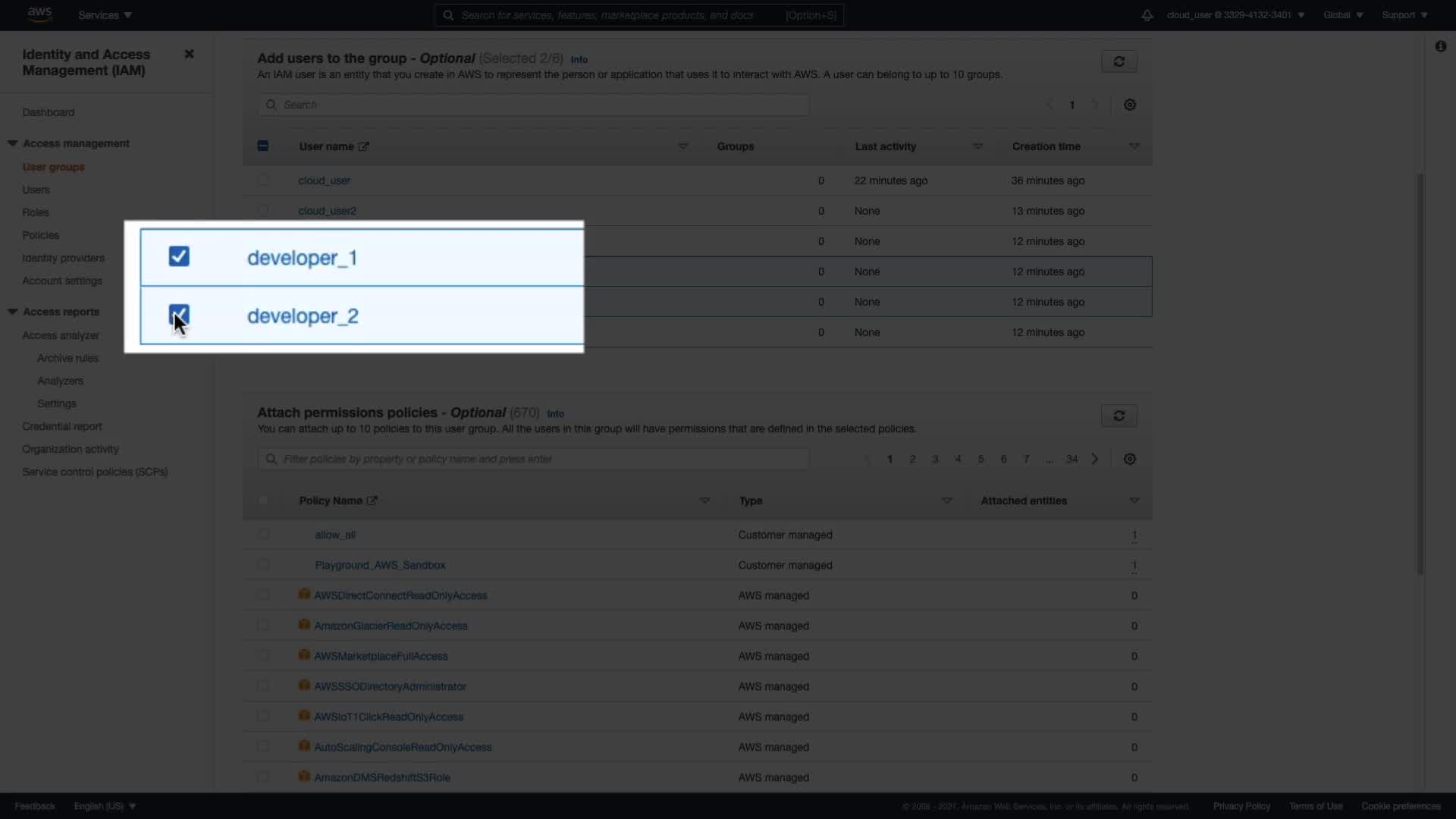Open Policies in the sidebar
Viewport: 1456px width, 819px height.
coord(41,235)
